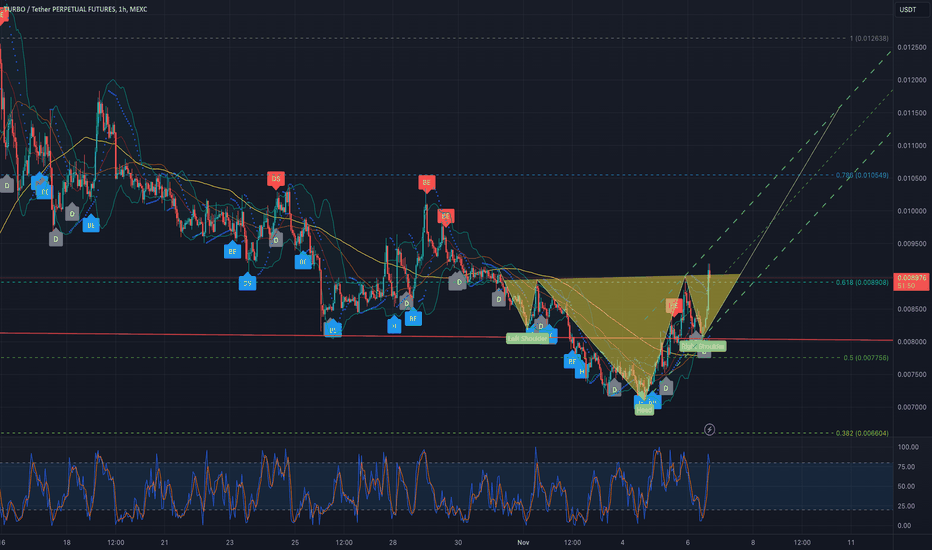Click the 0.007000 price axis label
932x550 pixels.
point(912,407)
